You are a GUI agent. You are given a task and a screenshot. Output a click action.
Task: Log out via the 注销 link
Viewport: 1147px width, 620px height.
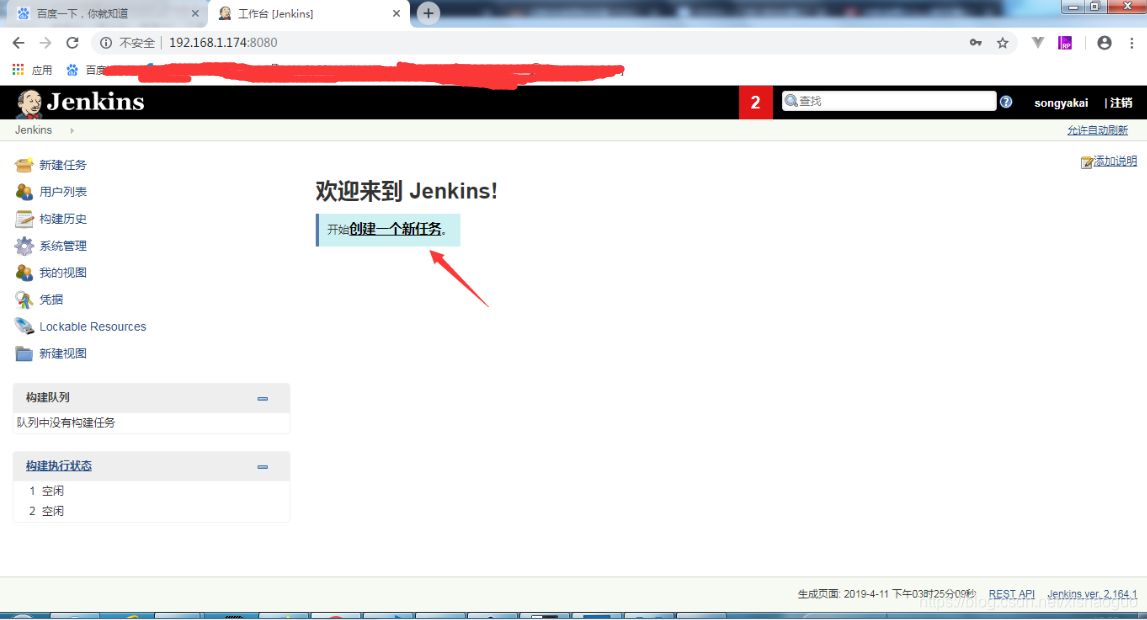click(1121, 103)
